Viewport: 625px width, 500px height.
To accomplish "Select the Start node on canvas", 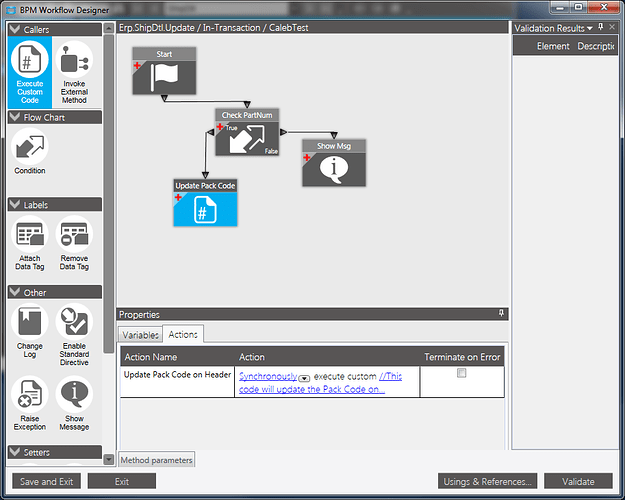I will tap(164, 71).
